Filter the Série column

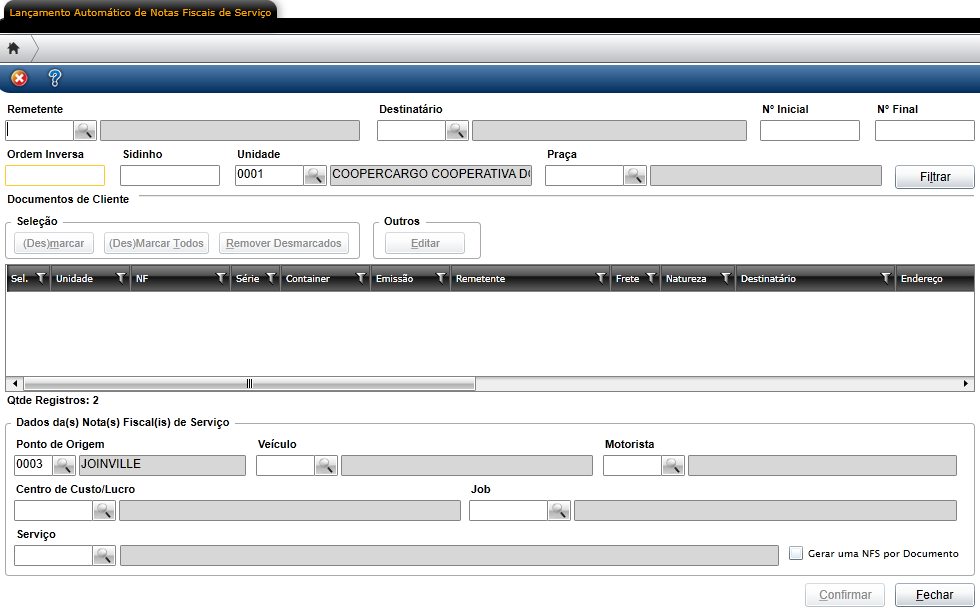271,278
